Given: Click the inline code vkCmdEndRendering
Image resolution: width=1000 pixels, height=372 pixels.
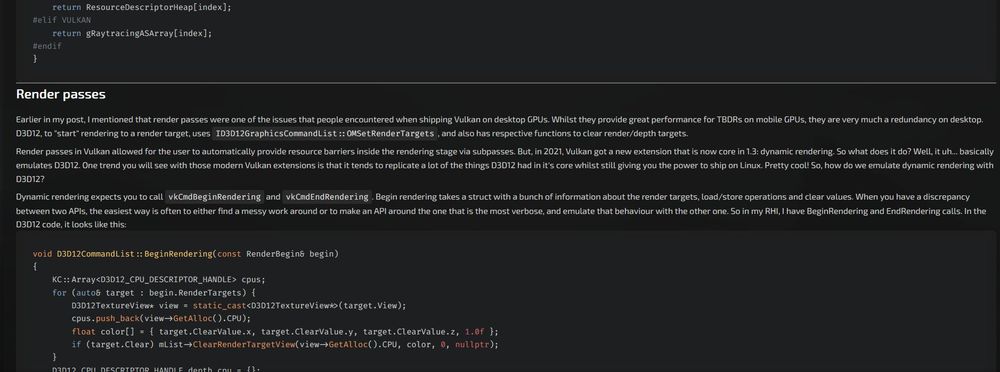Looking at the screenshot, I should [x=327, y=197].
